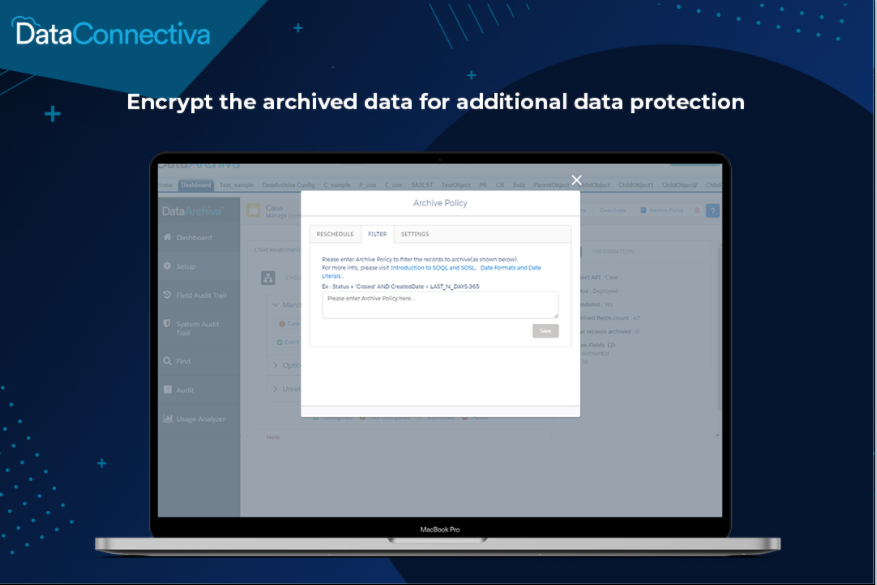Click the Archive Policy toolbar button
This screenshot has height=585, width=877.
662,210
